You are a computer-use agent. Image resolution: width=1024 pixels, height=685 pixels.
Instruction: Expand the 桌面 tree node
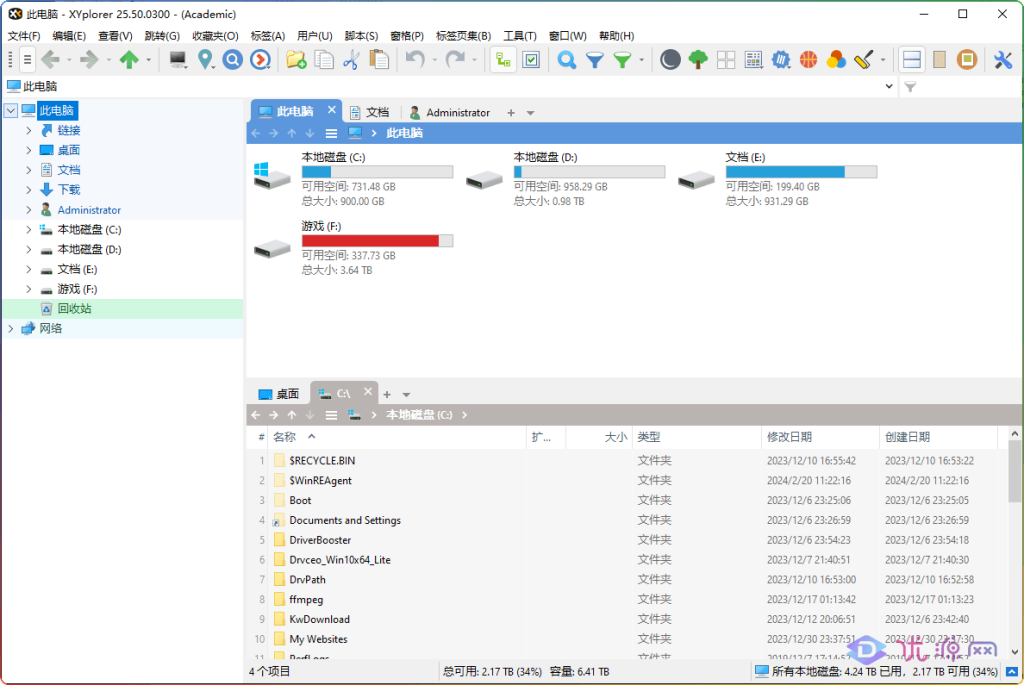(29, 150)
